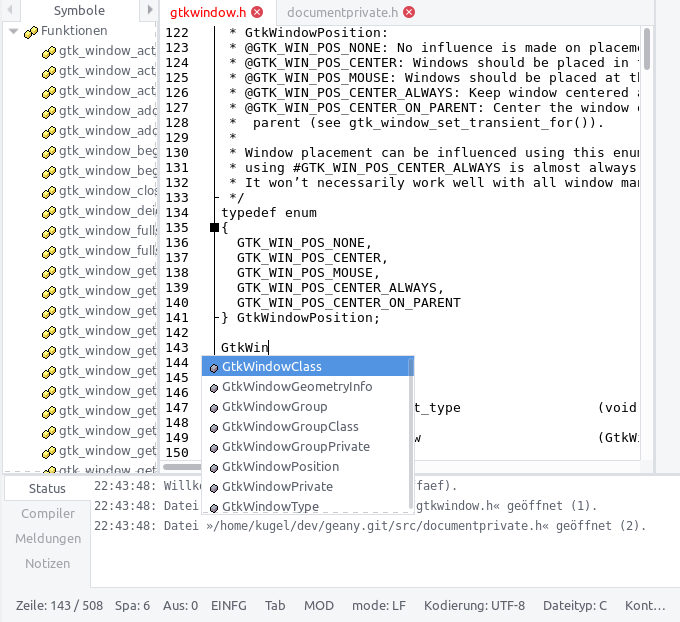The width and height of the screenshot is (680, 622).
Task: Open the Symbole sidebar tab
Action: tap(79, 10)
